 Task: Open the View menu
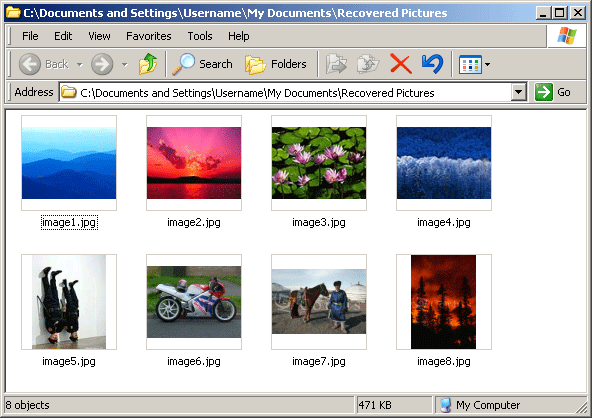(x=99, y=36)
